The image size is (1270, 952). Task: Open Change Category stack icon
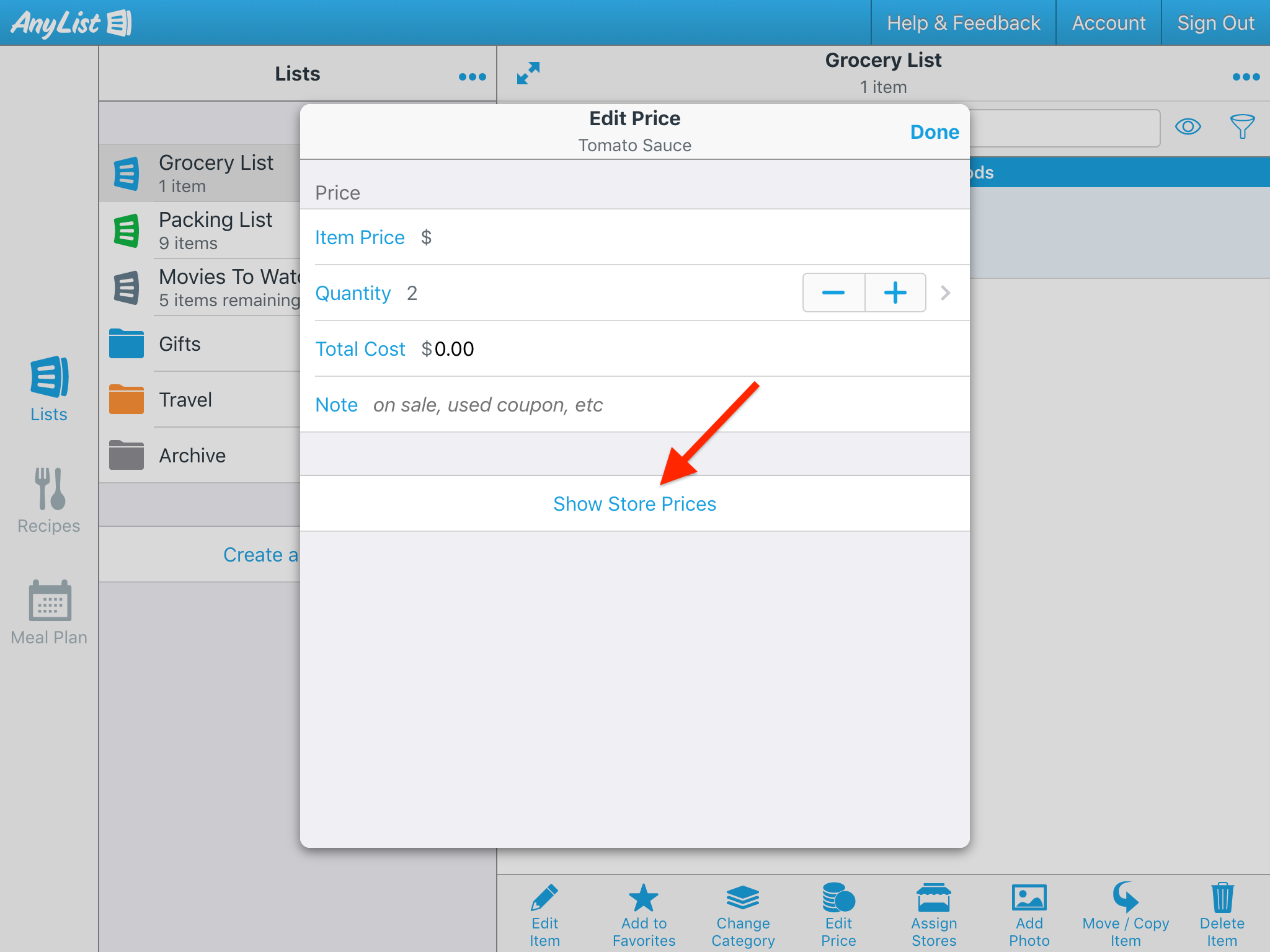pyautogui.click(x=743, y=898)
